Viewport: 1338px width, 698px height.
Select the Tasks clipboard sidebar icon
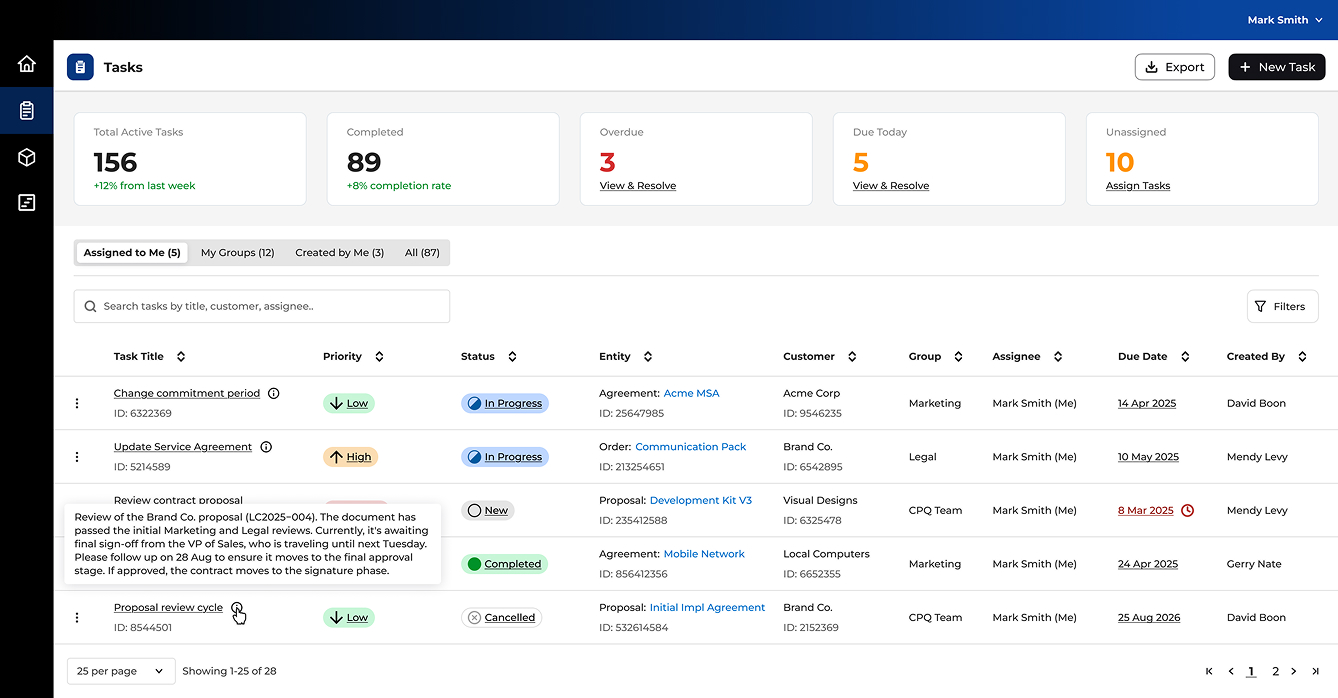(x=27, y=111)
